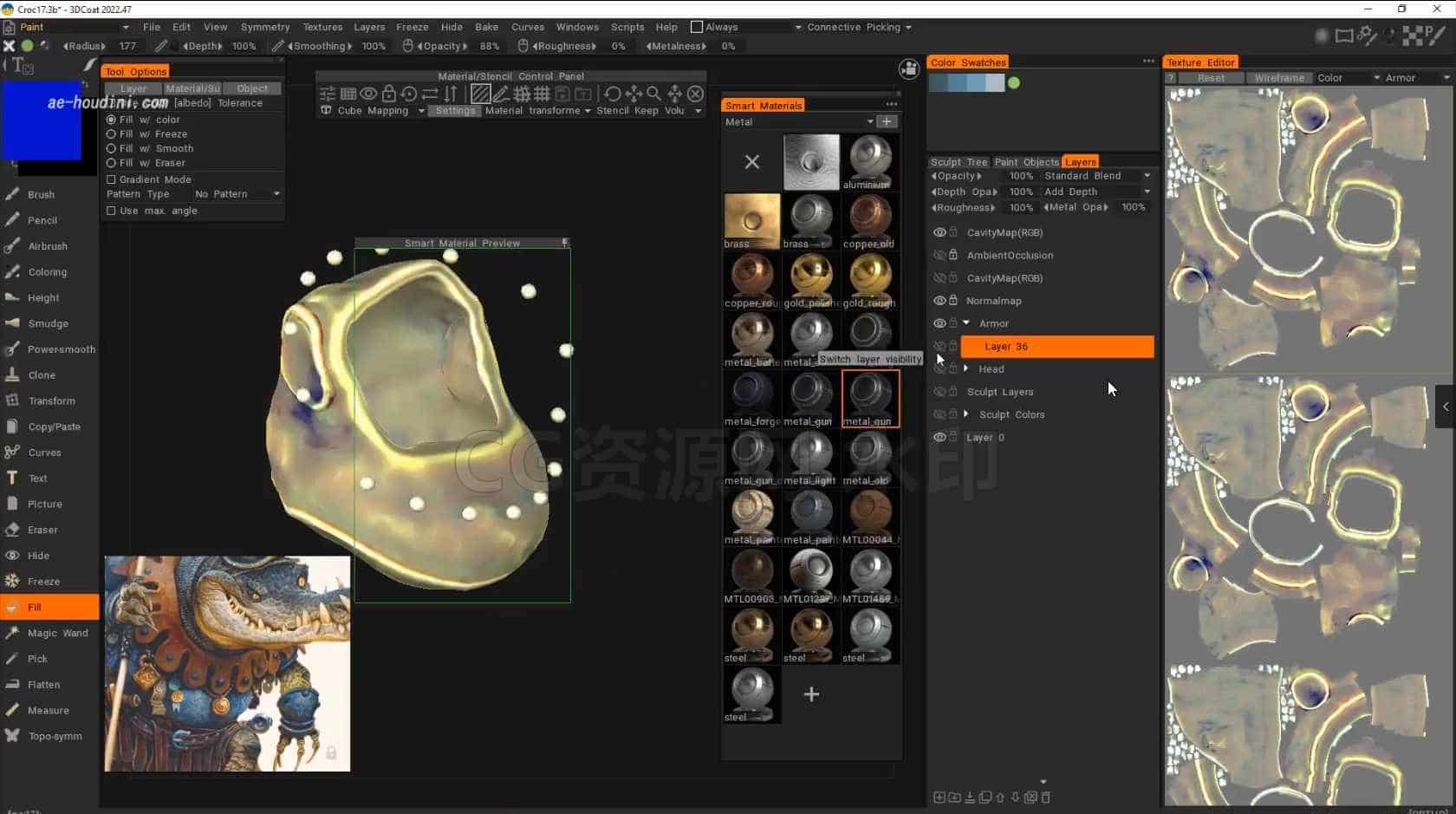Open the Bake menu
The image size is (1456, 814).
[486, 27]
